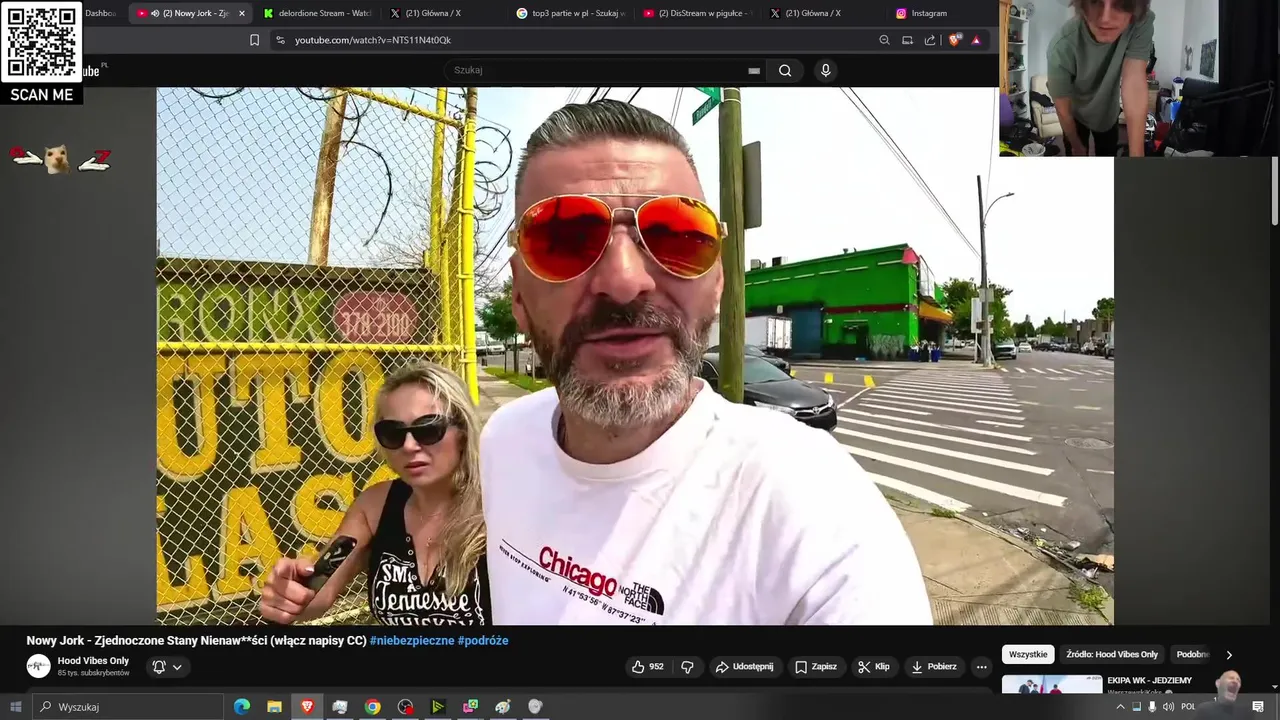Show hidden system tray icons
This screenshot has height=720, width=1280.
click(1120, 707)
